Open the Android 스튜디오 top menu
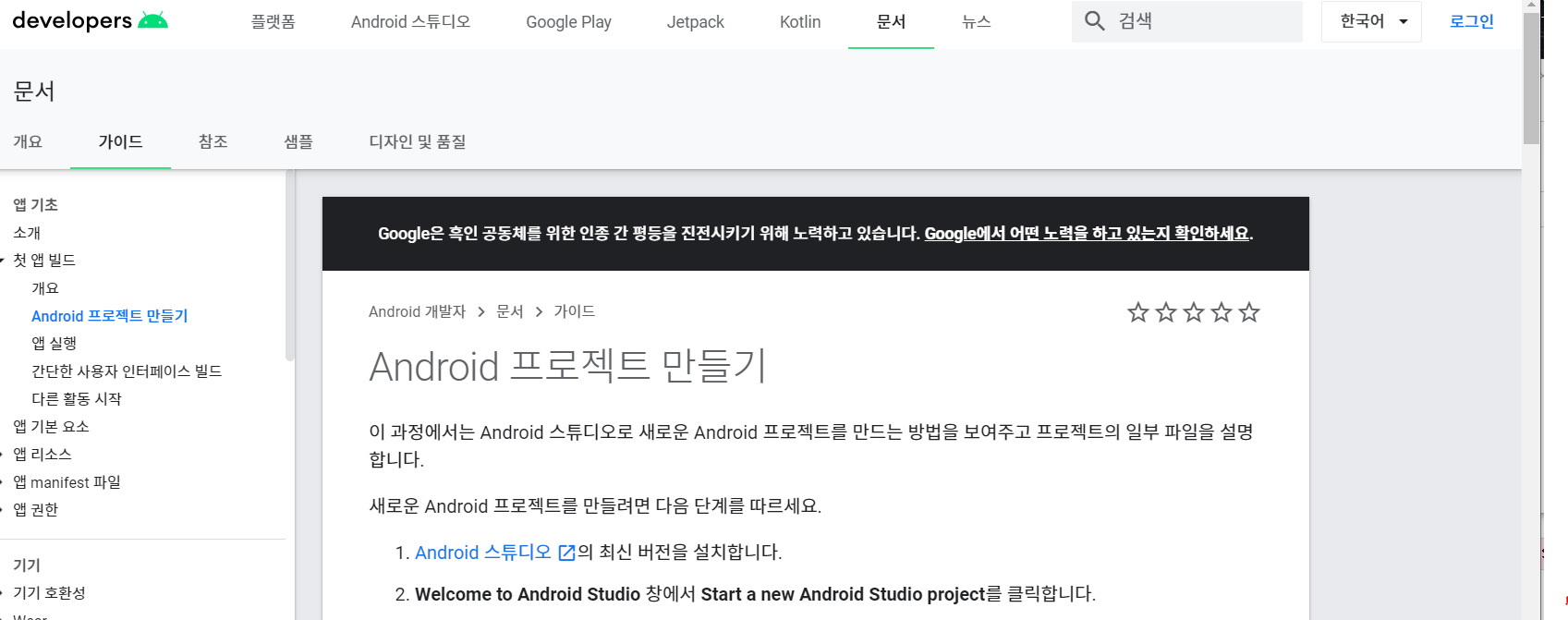The width and height of the screenshot is (1568, 620). [x=411, y=21]
